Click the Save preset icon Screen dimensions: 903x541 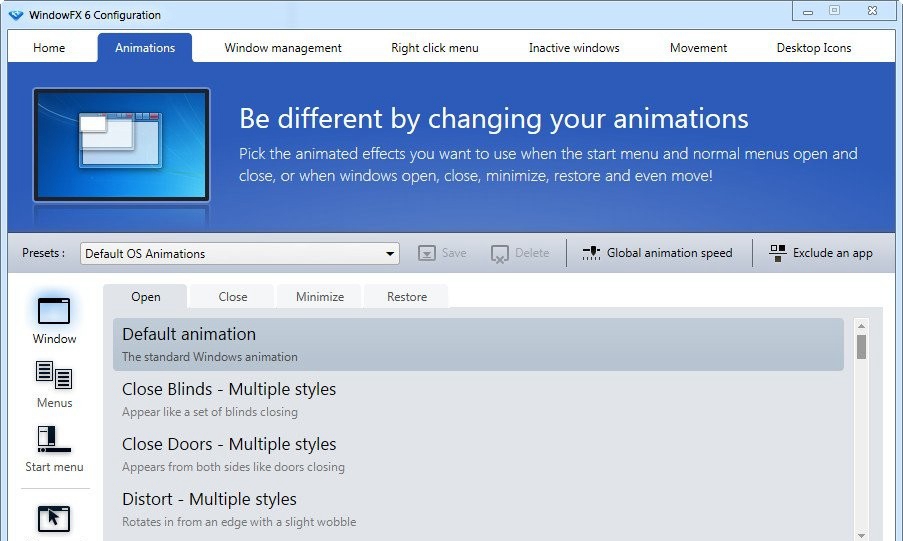pos(427,253)
